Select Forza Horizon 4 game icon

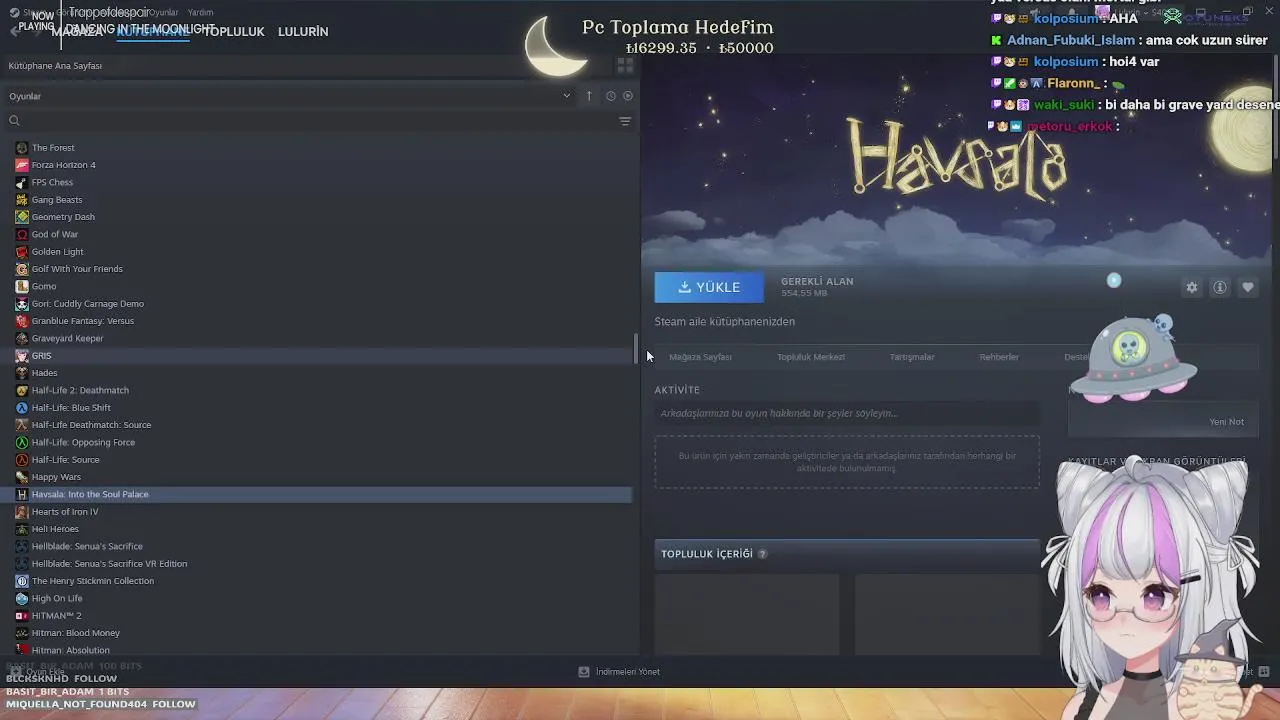click(21, 165)
